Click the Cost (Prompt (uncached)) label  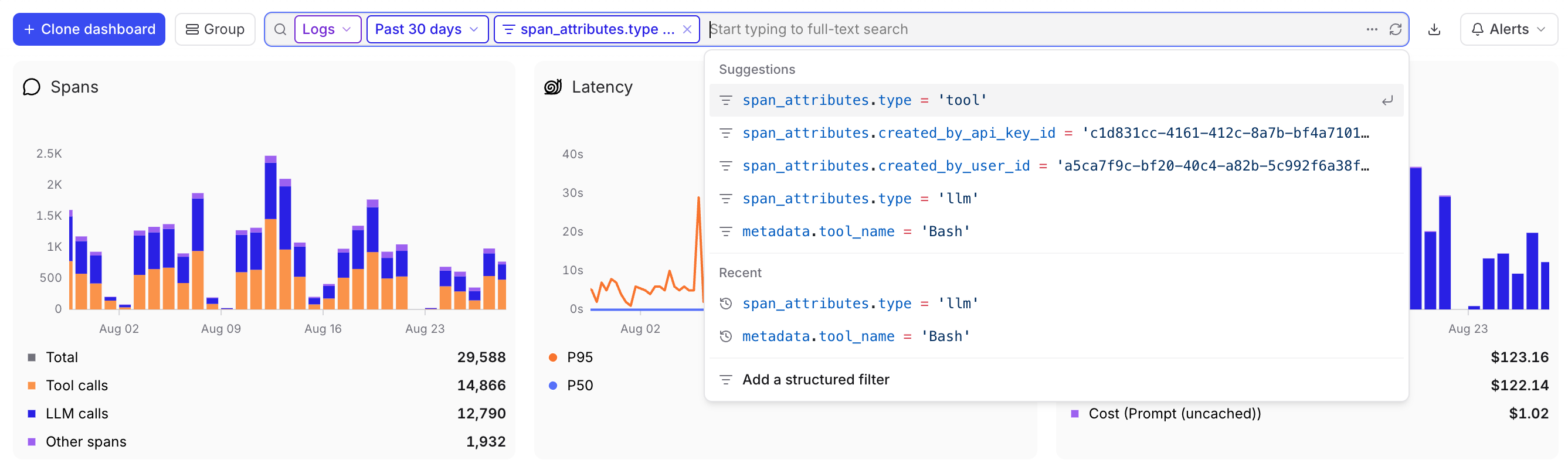tap(1174, 414)
